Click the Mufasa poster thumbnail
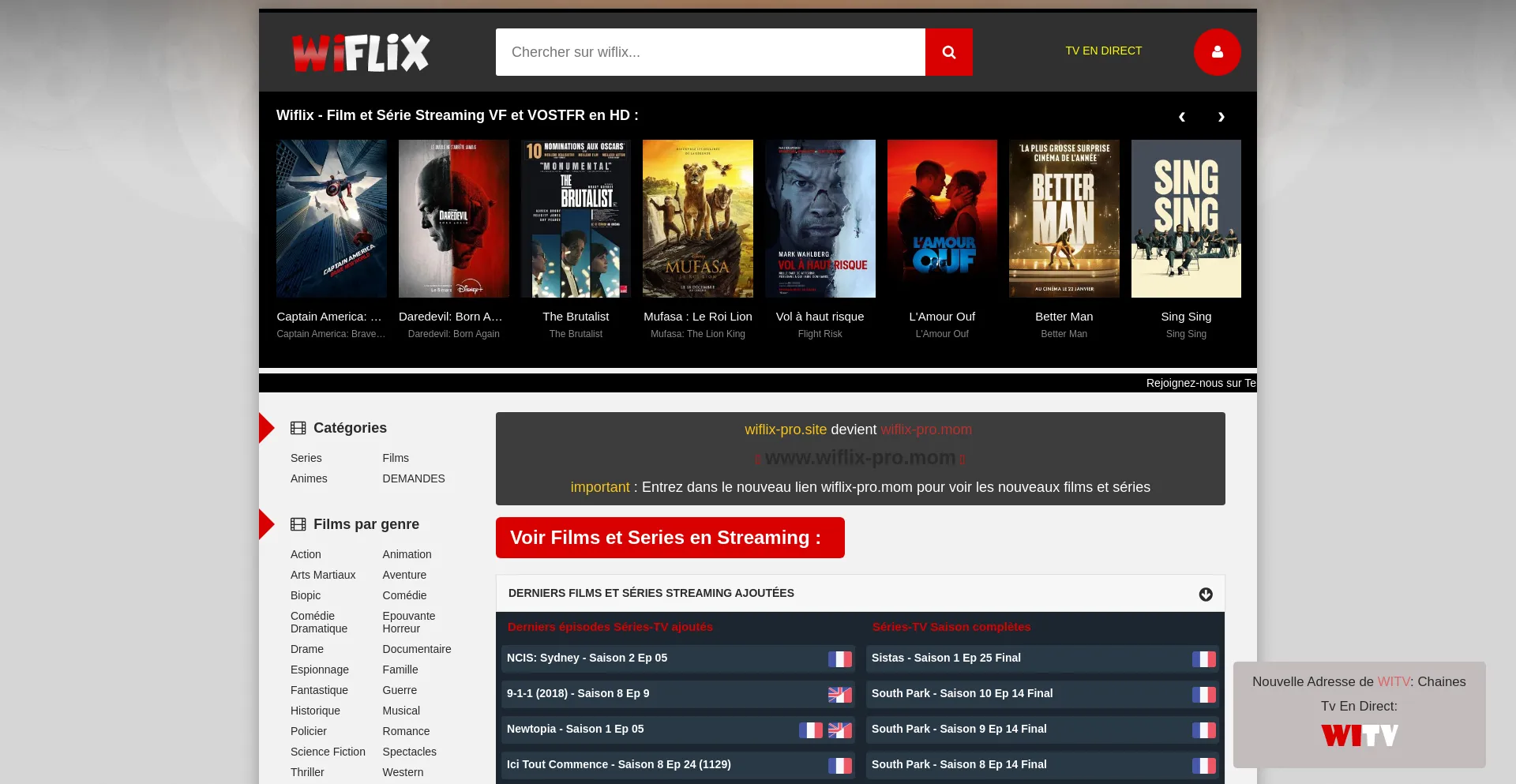Screen dimensions: 1516x784 click(697, 219)
